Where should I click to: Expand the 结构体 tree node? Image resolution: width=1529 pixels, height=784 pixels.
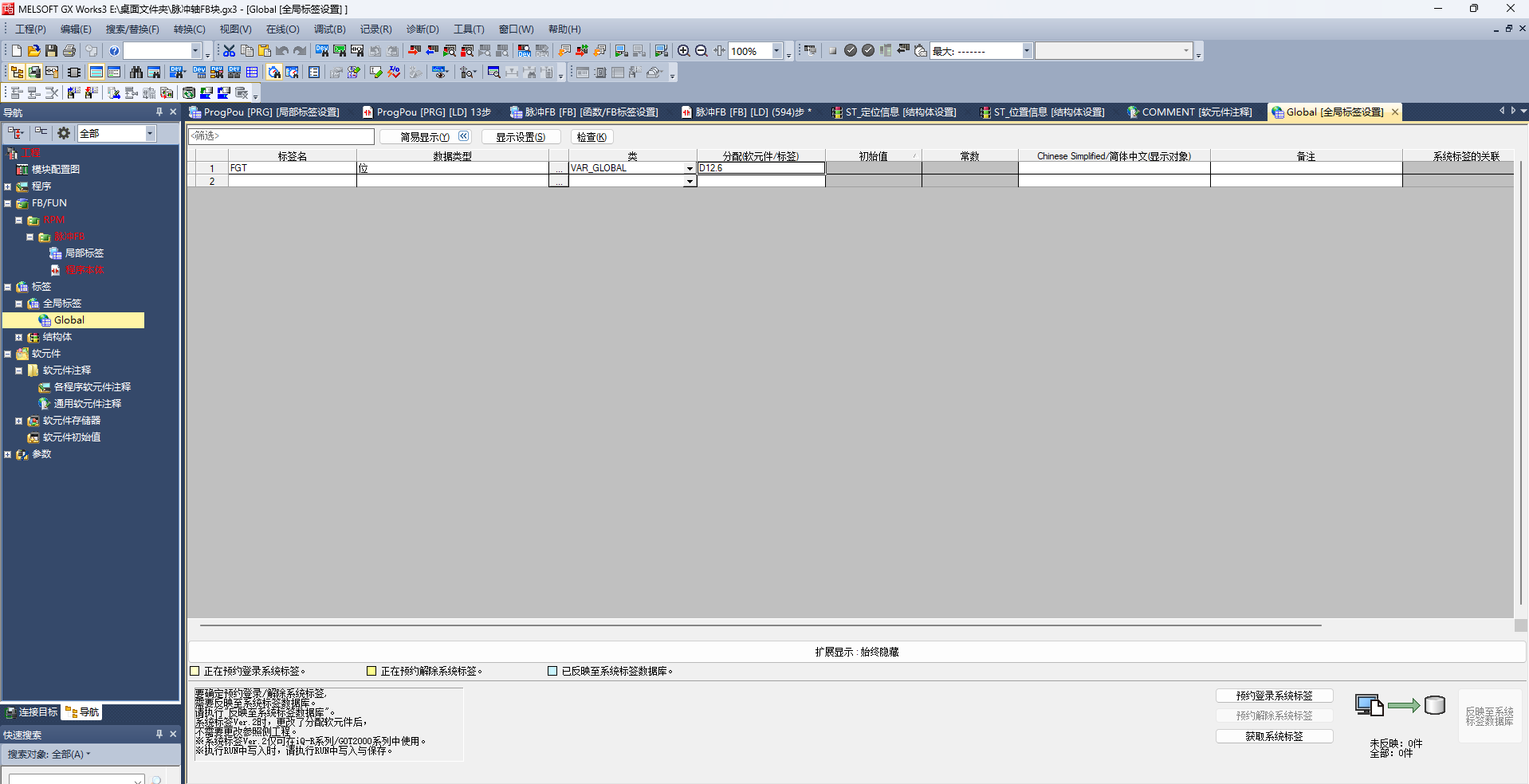[x=19, y=337]
